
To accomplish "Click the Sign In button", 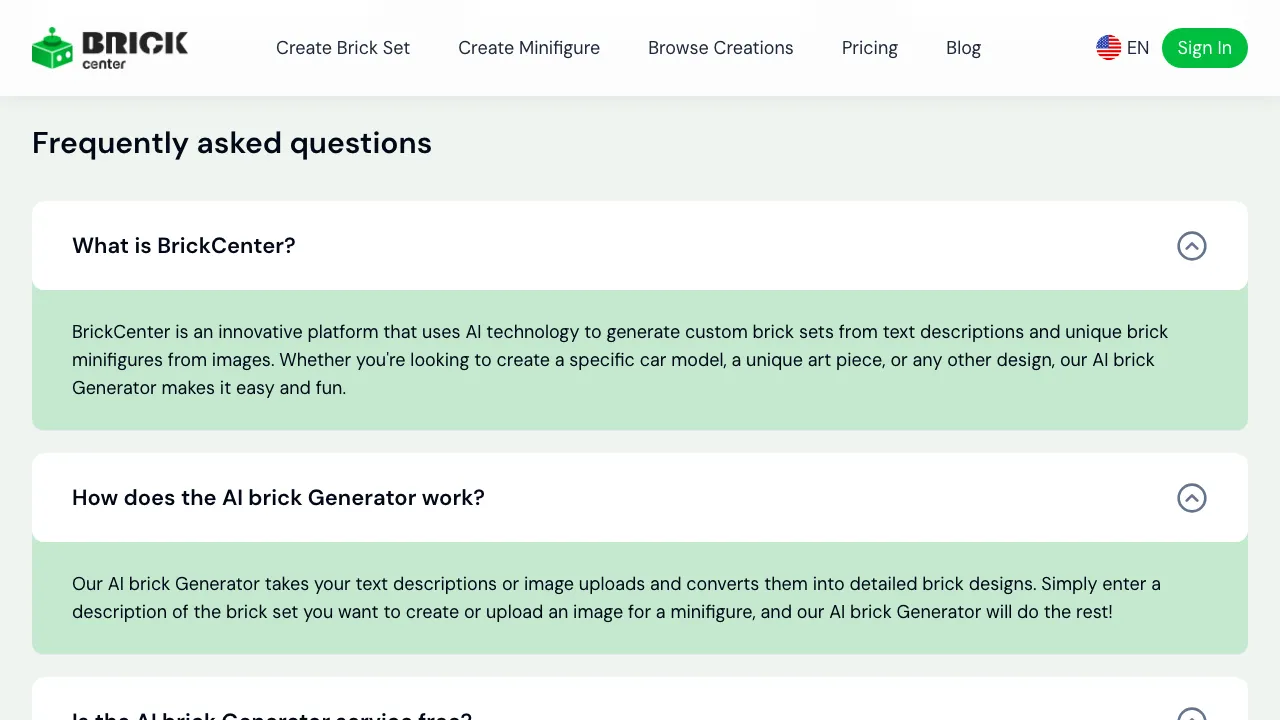I will (x=1204, y=47).
